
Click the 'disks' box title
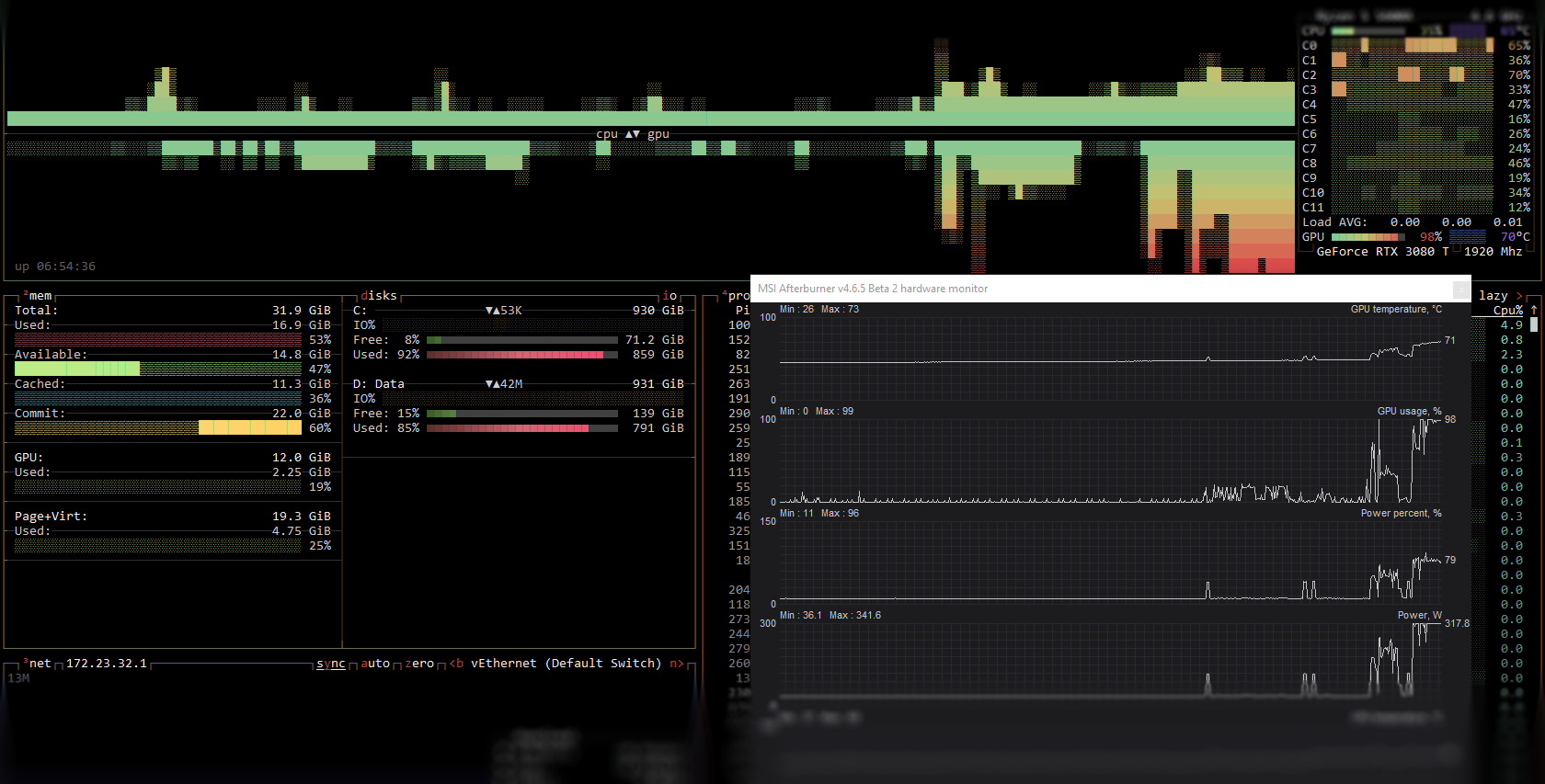pos(379,296)
